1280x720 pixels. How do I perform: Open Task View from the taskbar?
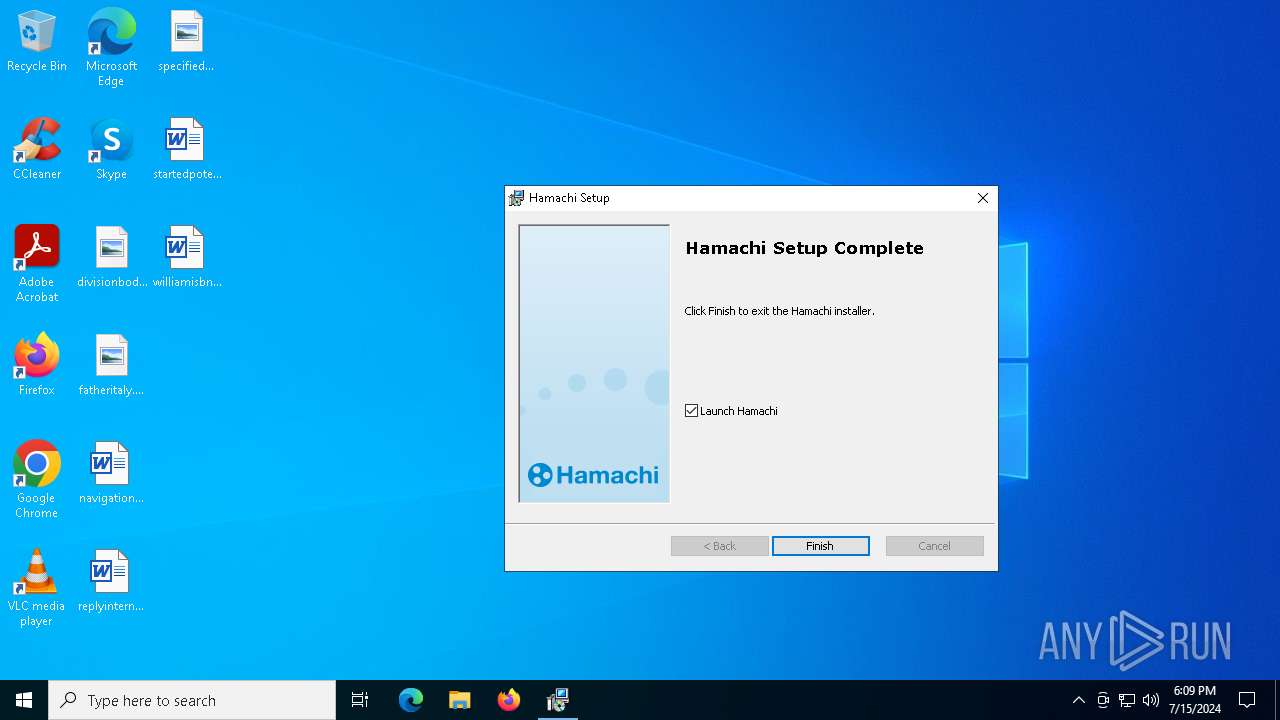(x=360, y=700)
